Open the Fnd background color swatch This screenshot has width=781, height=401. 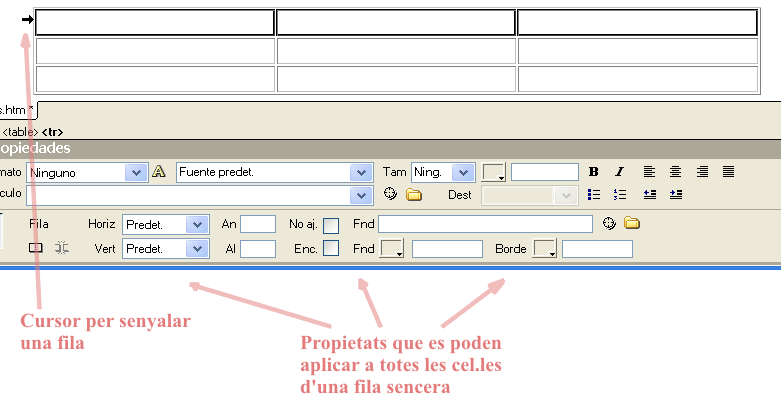pos(391,248)
